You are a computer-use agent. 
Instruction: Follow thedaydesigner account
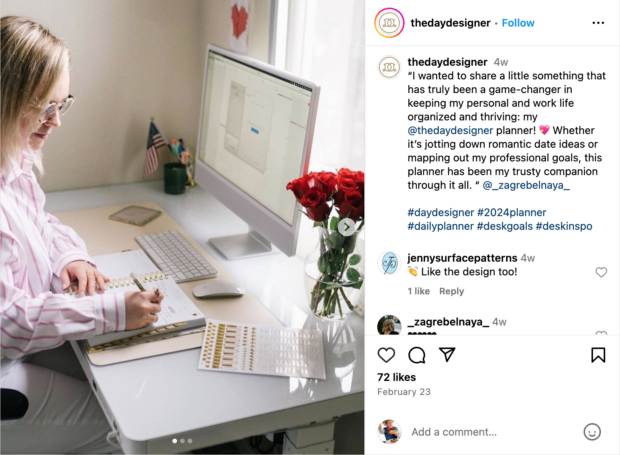click(x=518, y=23)
